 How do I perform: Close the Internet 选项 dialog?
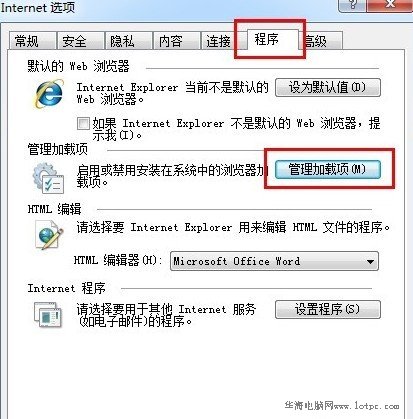[390, 5]
